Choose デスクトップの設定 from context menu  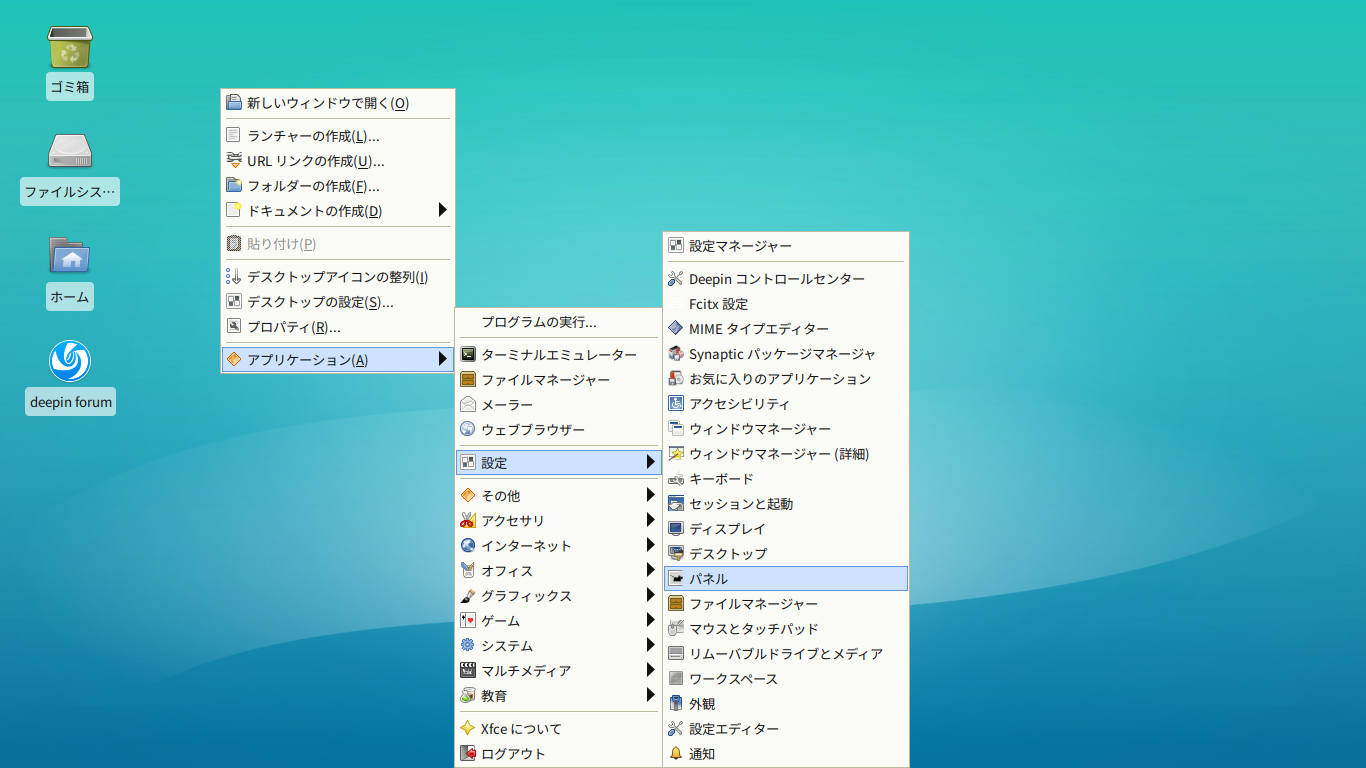coord(338,302)
